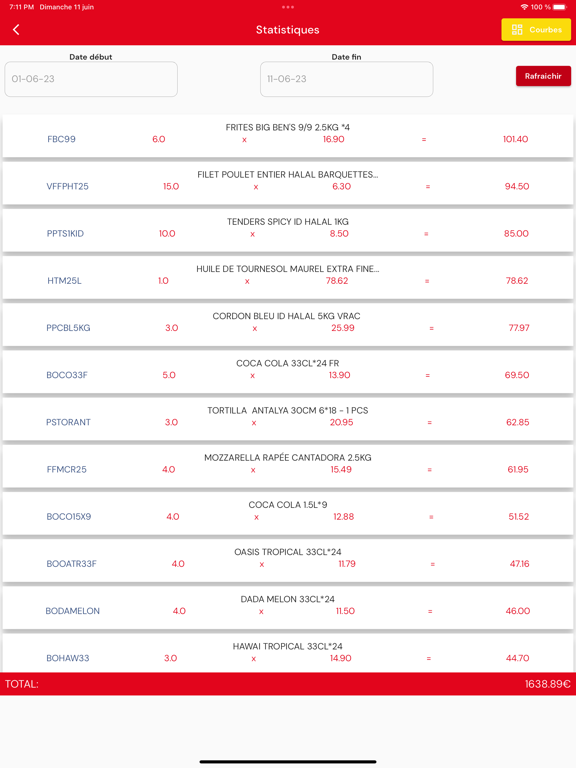Open the TENDERS SPICY ID HALAL row
576x768 pixels.
tap(288, 230)
